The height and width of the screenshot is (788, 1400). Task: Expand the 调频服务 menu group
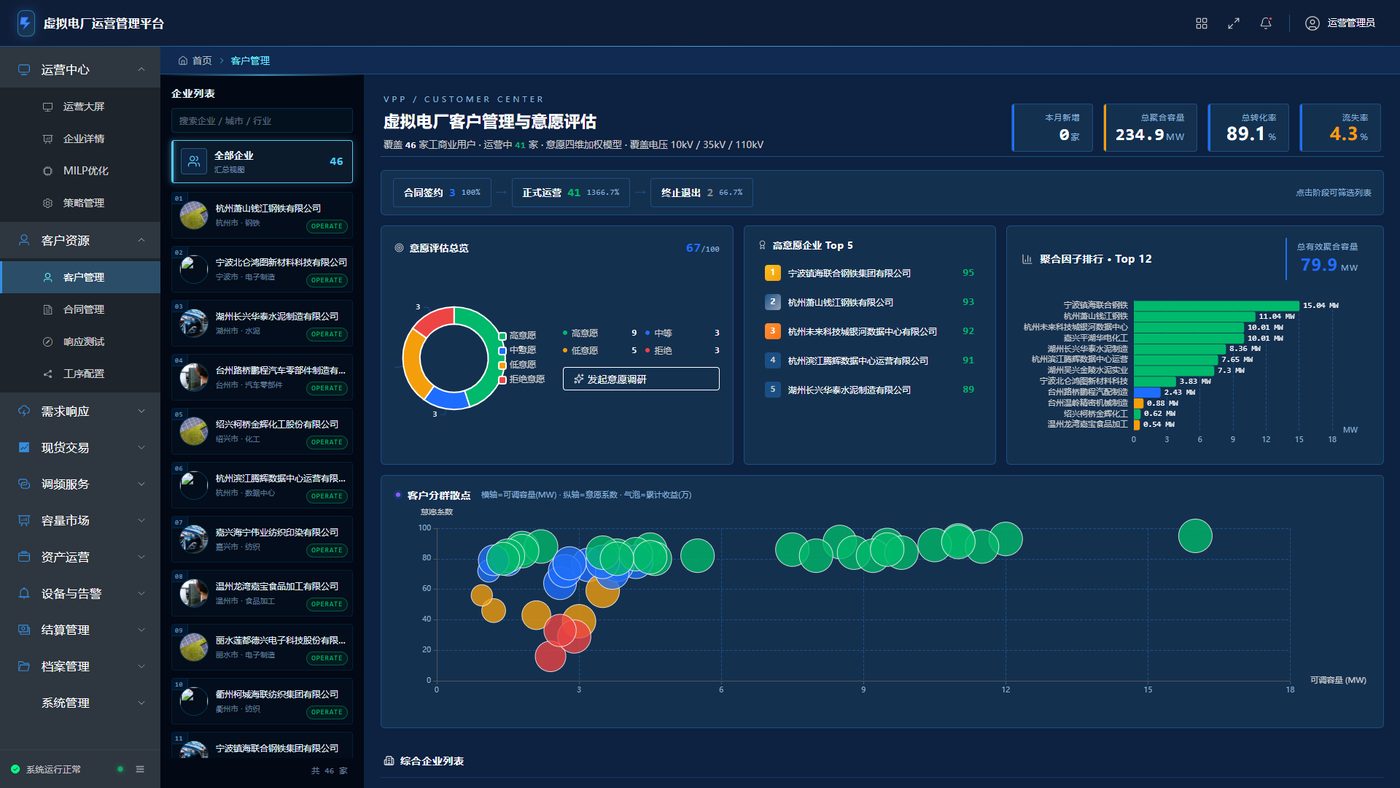(80, 484)
